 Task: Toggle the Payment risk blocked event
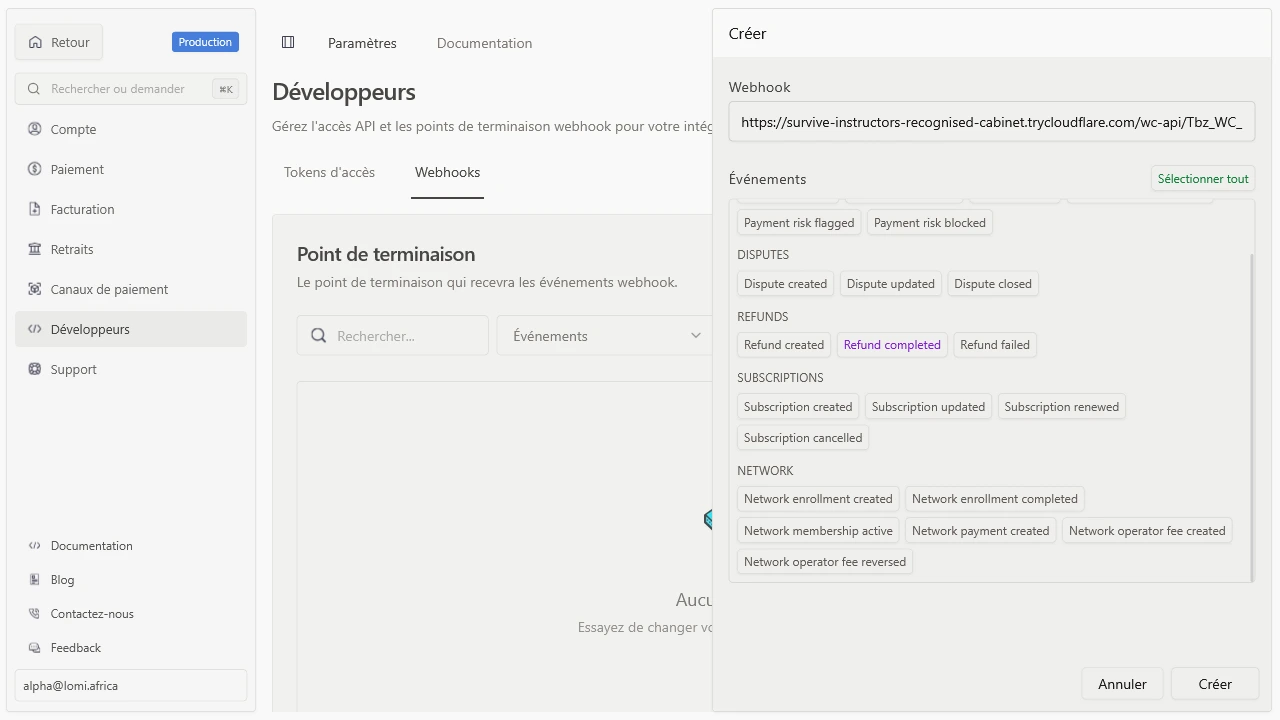(930, 223)
